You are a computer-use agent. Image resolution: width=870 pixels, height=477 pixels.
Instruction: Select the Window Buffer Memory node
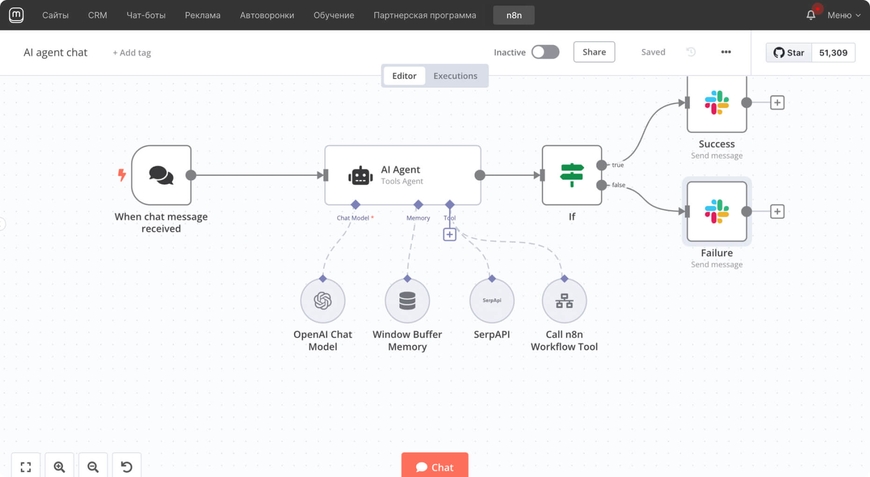(407, 301)
